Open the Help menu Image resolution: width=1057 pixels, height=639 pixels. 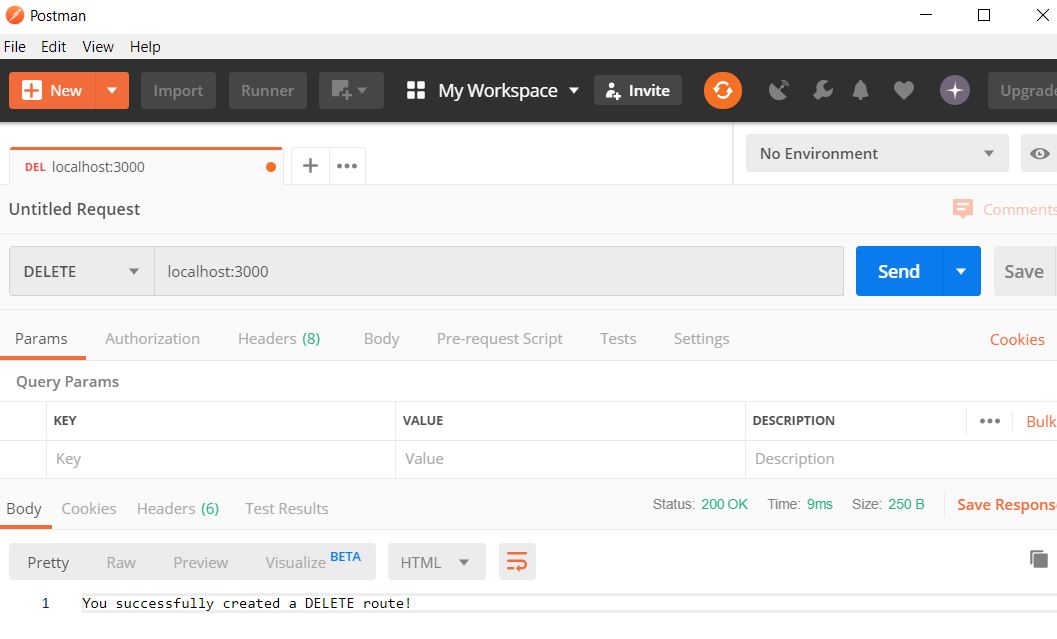point(145,47)
